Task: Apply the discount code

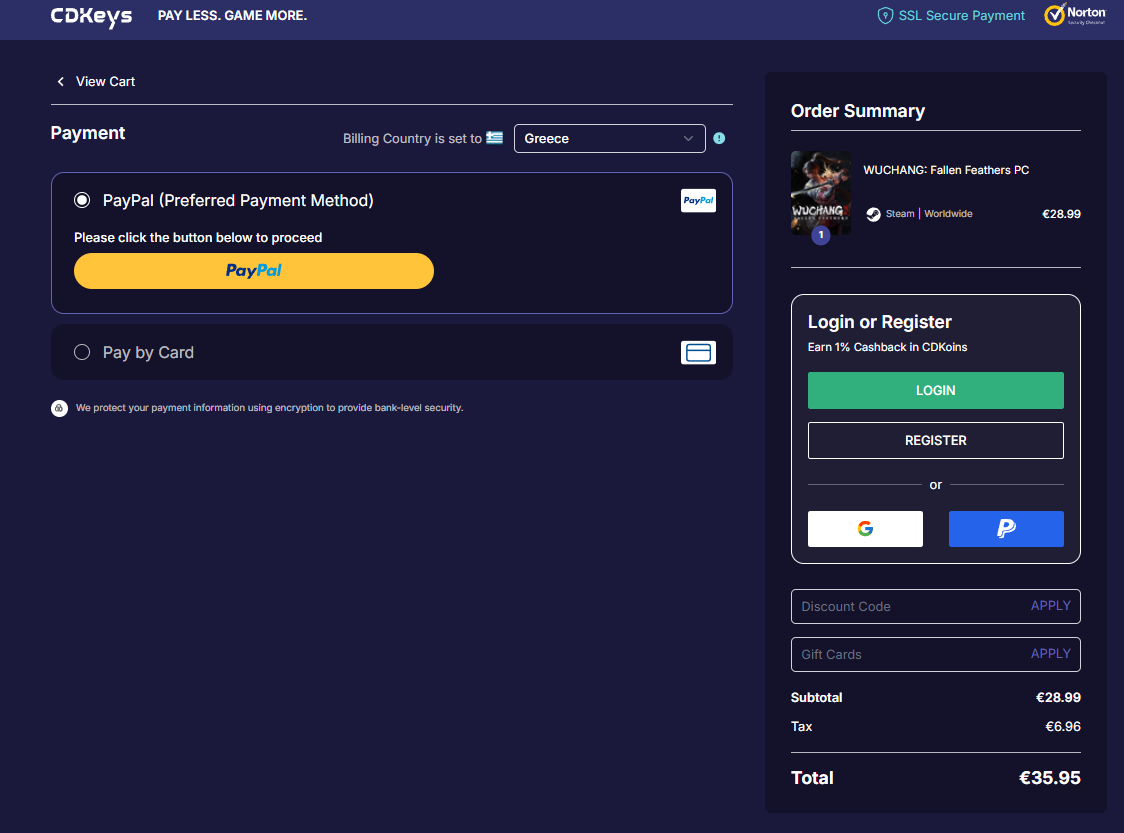Action: pos(1050,606)
